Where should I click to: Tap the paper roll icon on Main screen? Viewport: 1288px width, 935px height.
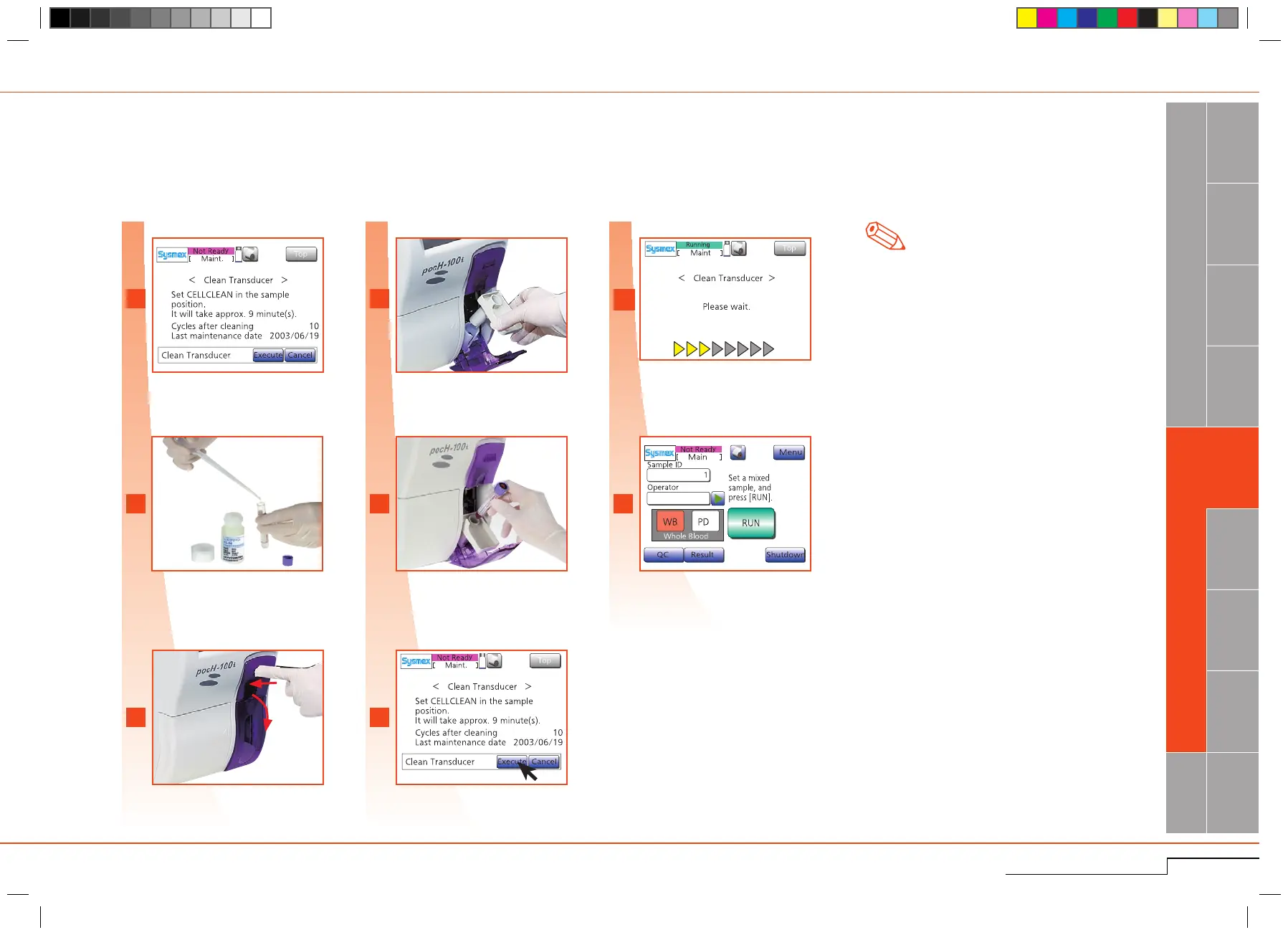click(x=738, y=452)
